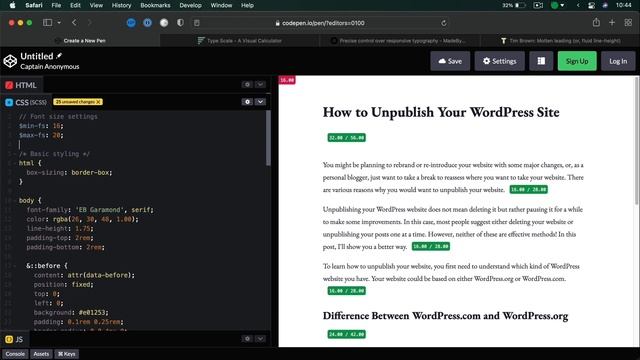Viewport: 640px width, 360px height.
Task: Change editor layout view
Action: (541, 61)
